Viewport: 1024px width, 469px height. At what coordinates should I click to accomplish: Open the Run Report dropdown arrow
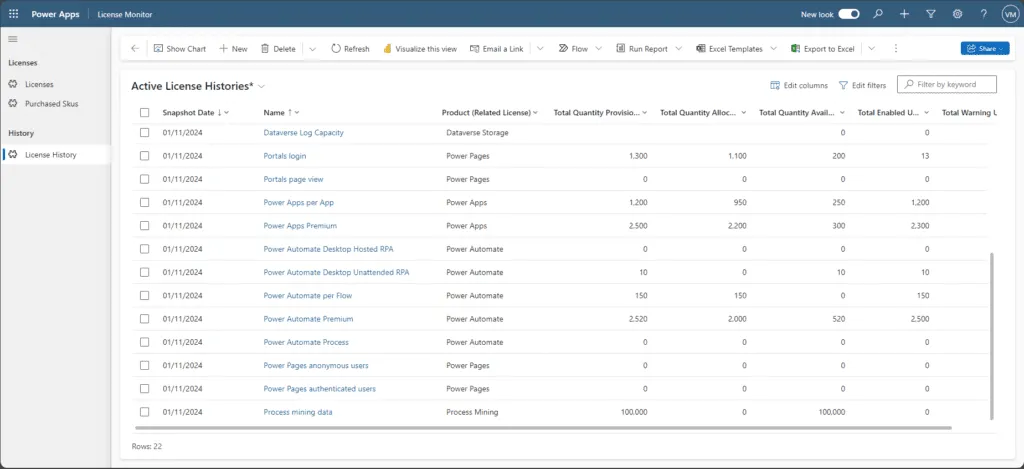tap(679, 48)
